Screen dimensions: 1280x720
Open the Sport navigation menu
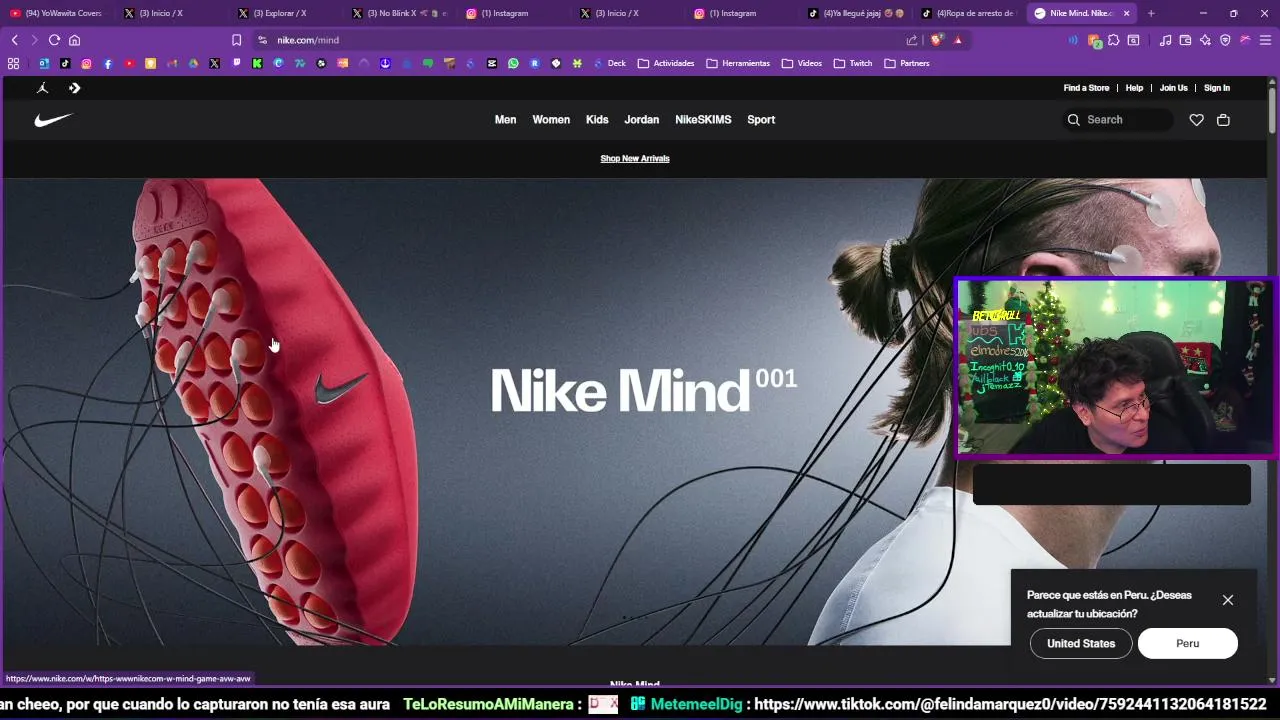tap(761, 120)
